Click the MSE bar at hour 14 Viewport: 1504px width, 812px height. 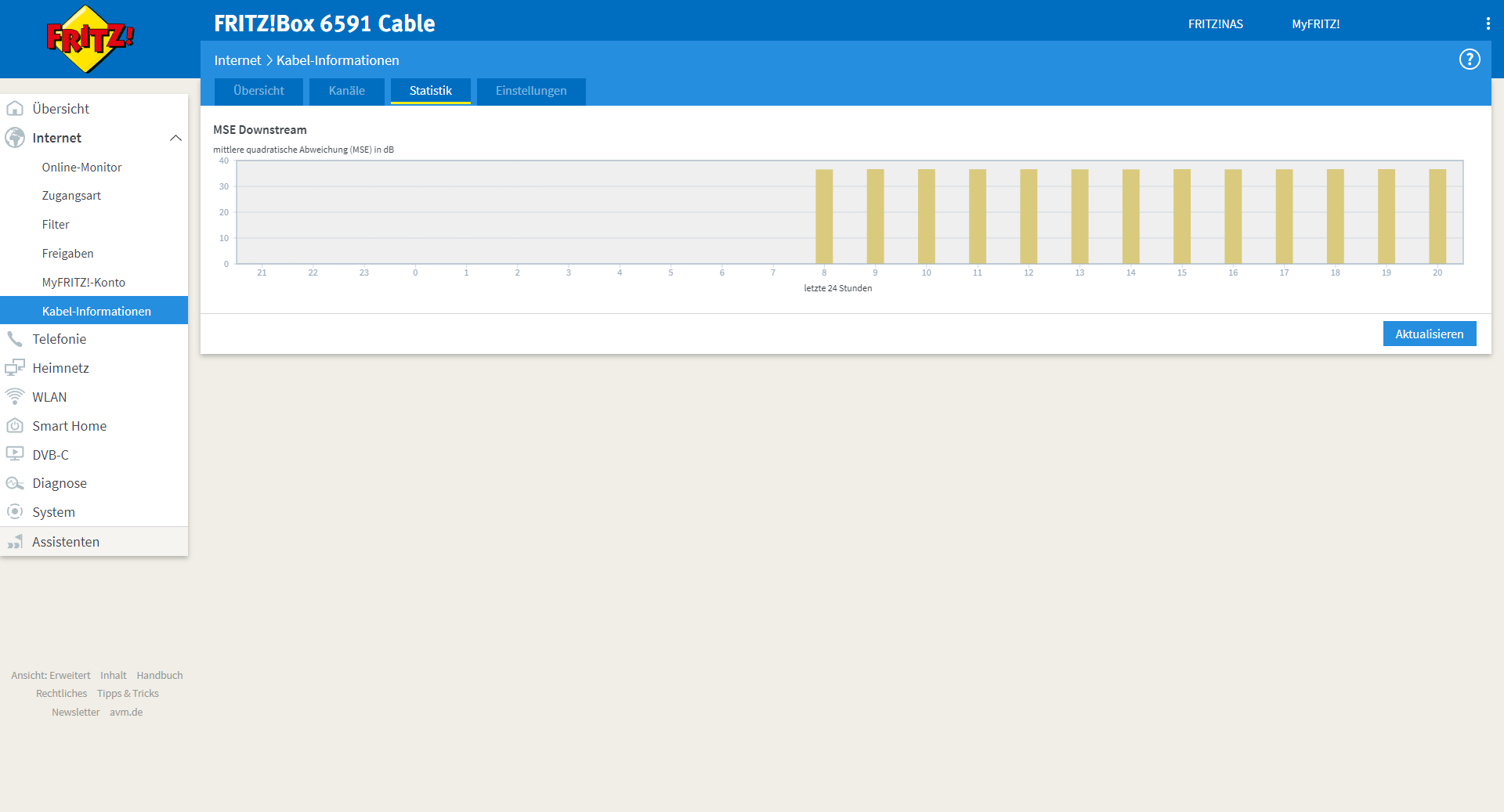point(1131,216)
